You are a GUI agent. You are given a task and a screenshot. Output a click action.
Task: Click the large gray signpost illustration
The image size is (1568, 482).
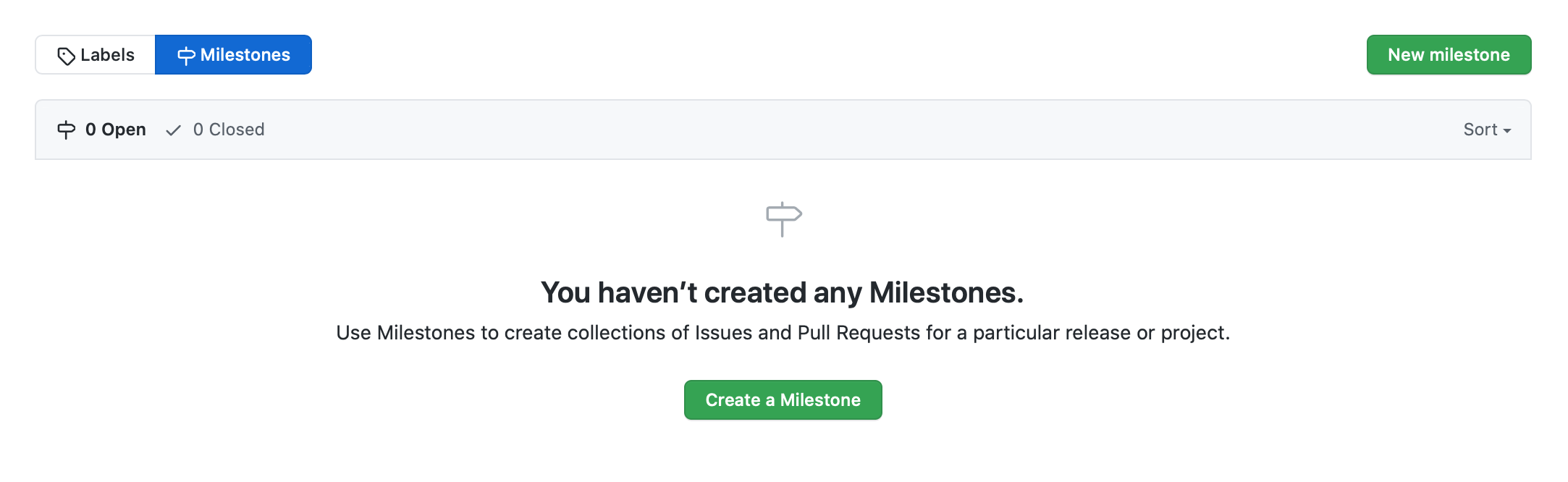[784, 219]
